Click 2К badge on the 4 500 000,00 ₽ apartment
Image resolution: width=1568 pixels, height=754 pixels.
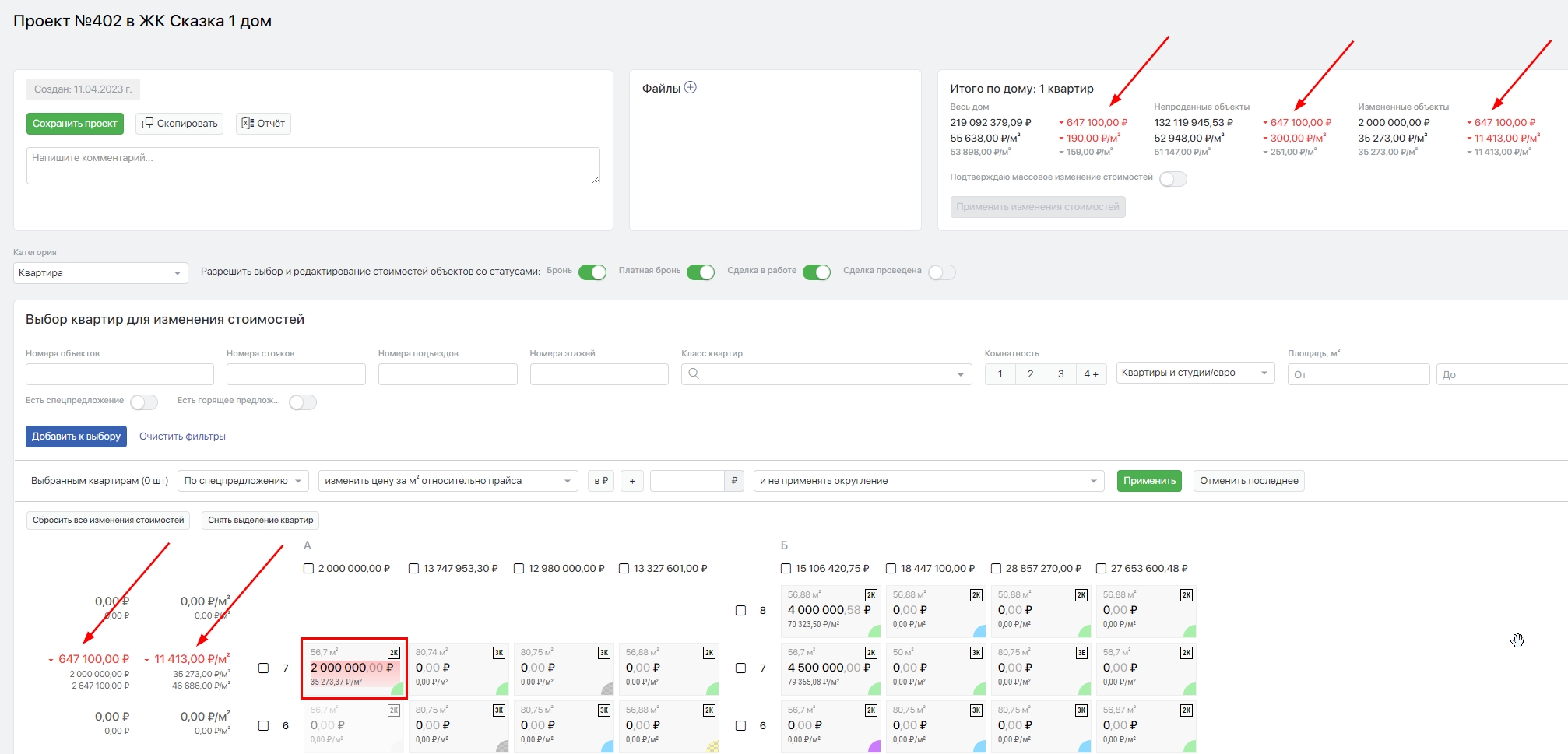pyautogui.click(x=871, y=653)
